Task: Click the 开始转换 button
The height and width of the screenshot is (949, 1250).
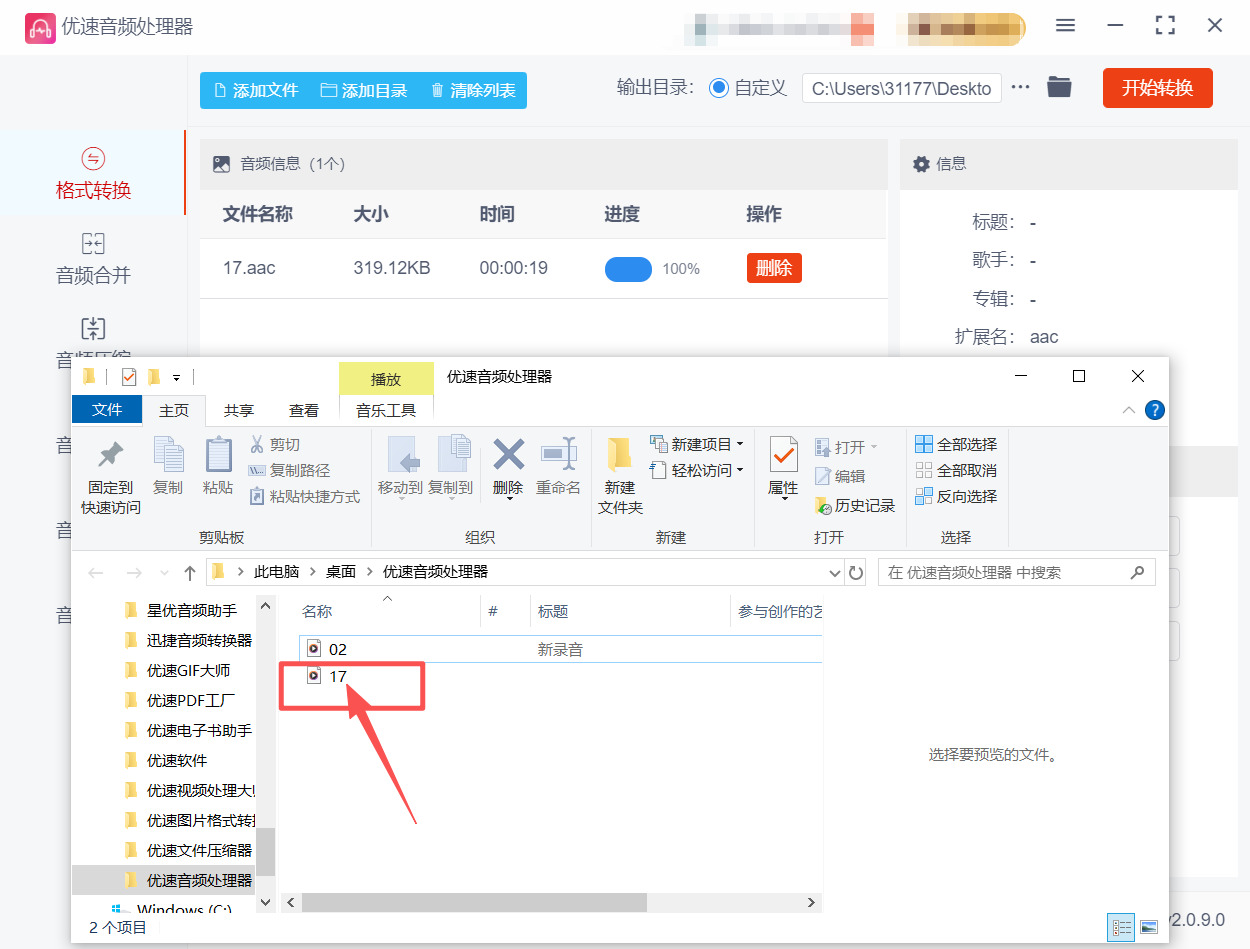Action: coord(1157,87)
